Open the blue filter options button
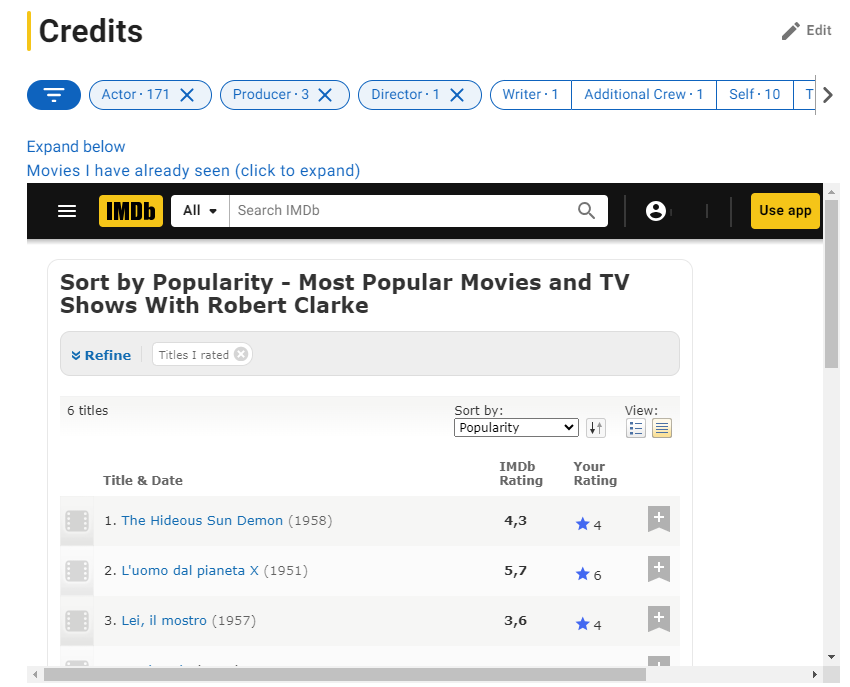Viewport: 850px width, 687px height. coord(54,95)
